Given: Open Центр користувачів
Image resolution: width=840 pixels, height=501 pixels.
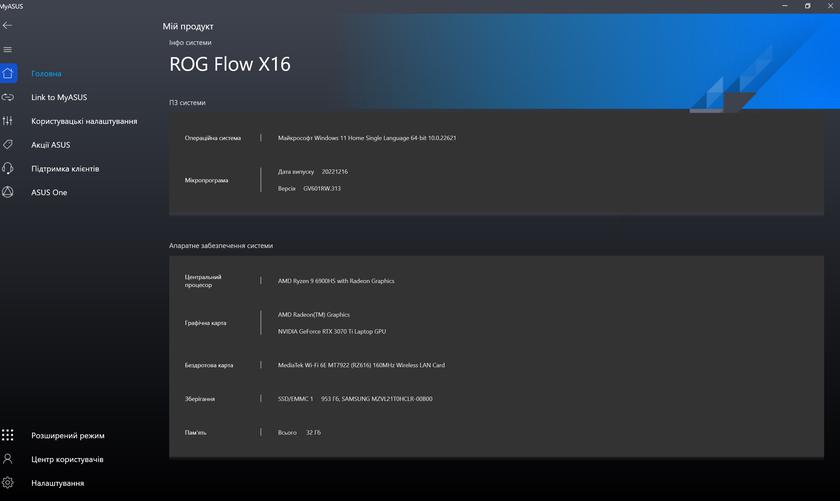Looking at the screenshot, I should click(x=67, y=460).
